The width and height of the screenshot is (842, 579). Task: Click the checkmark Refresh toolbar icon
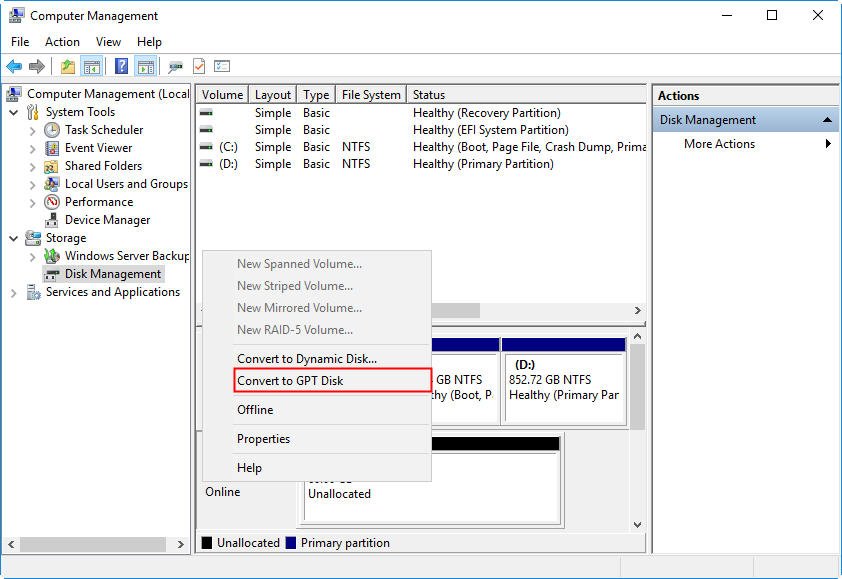(x=199, y=66)
